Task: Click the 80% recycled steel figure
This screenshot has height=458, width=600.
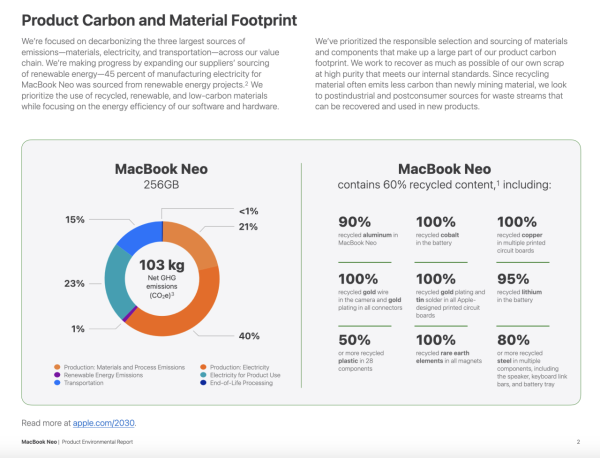Action: click(515, 338)
